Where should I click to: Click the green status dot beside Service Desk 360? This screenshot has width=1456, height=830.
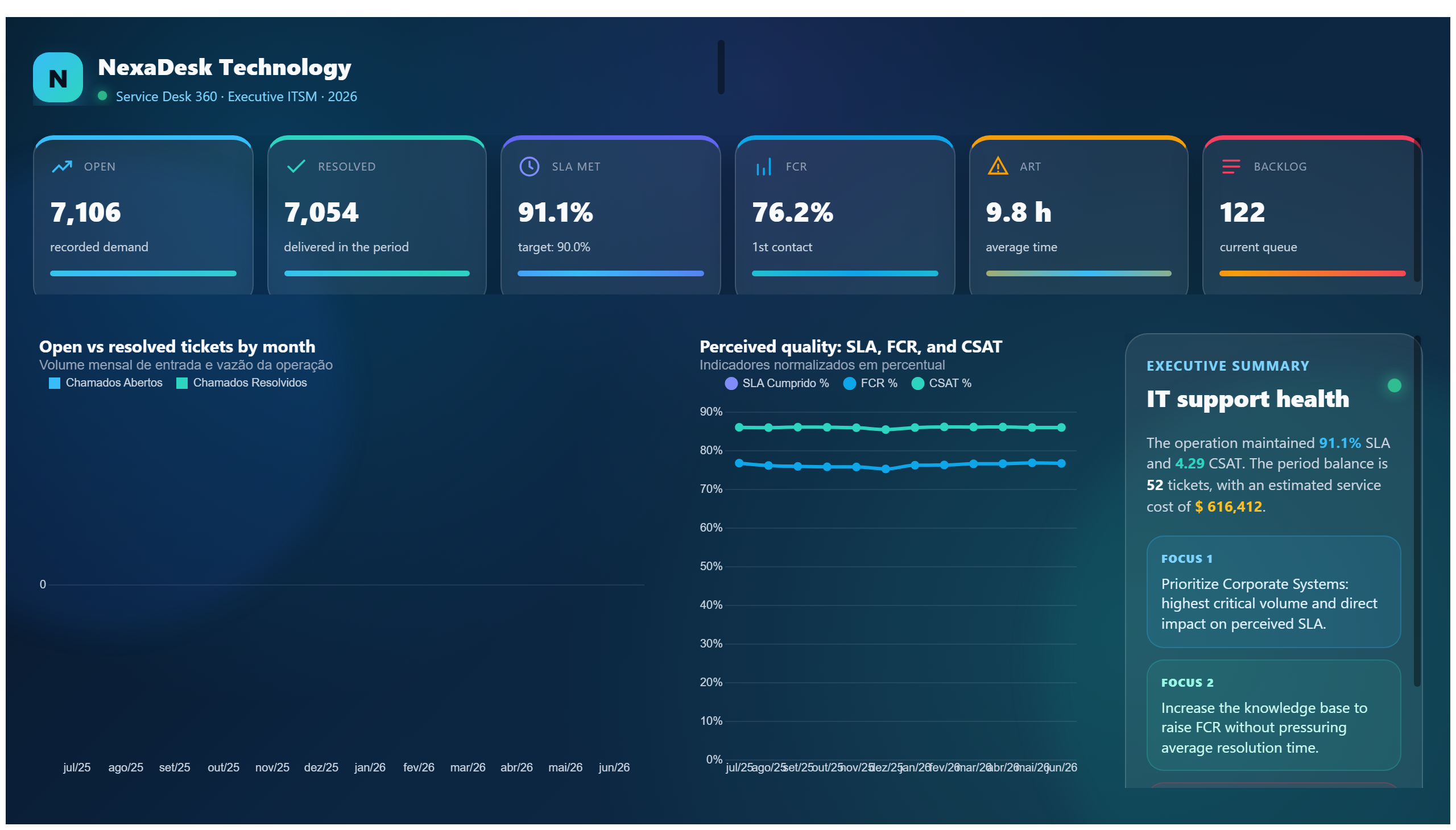tap(102, 96)
